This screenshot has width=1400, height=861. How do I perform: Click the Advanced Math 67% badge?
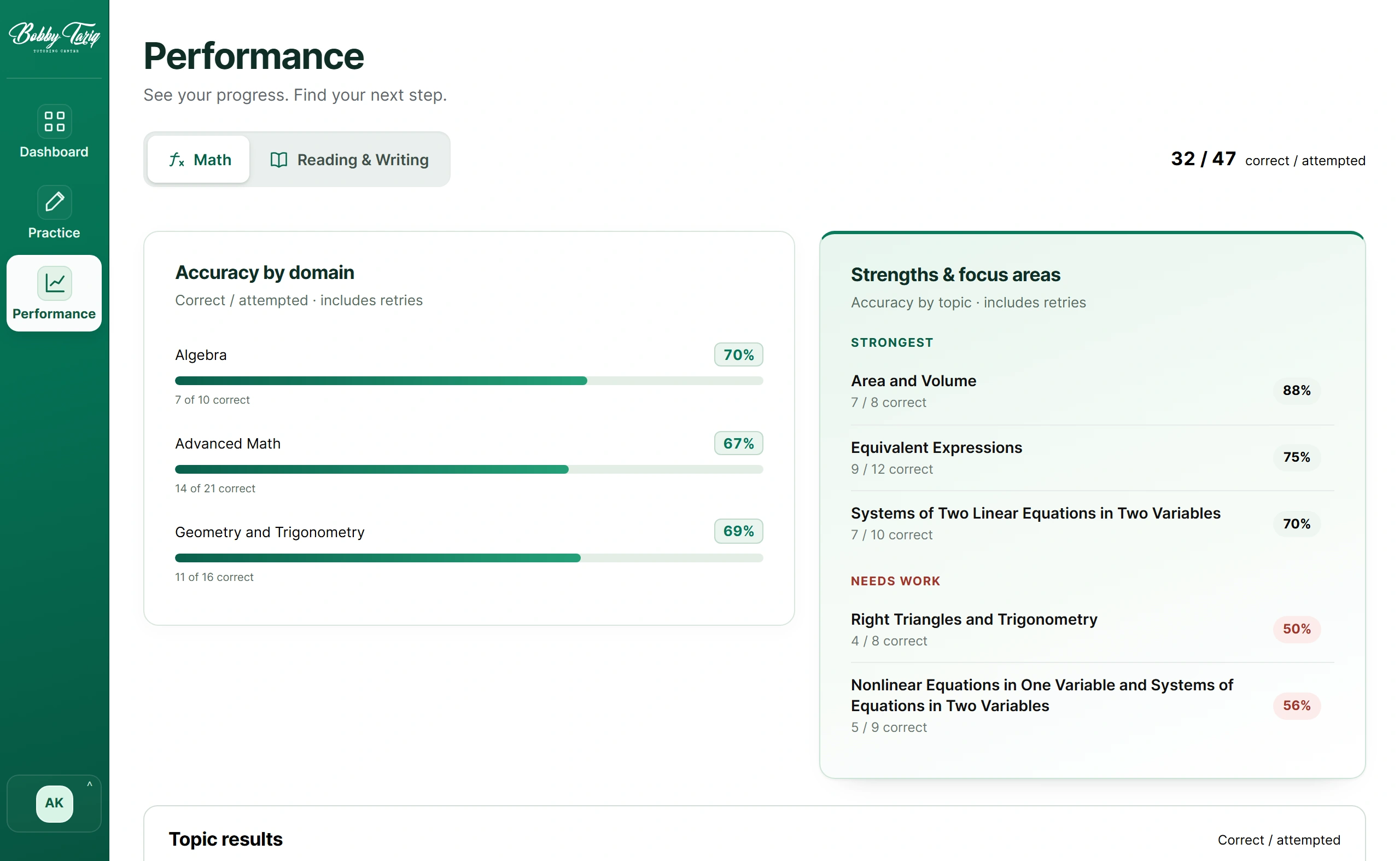tap(739, 444)
